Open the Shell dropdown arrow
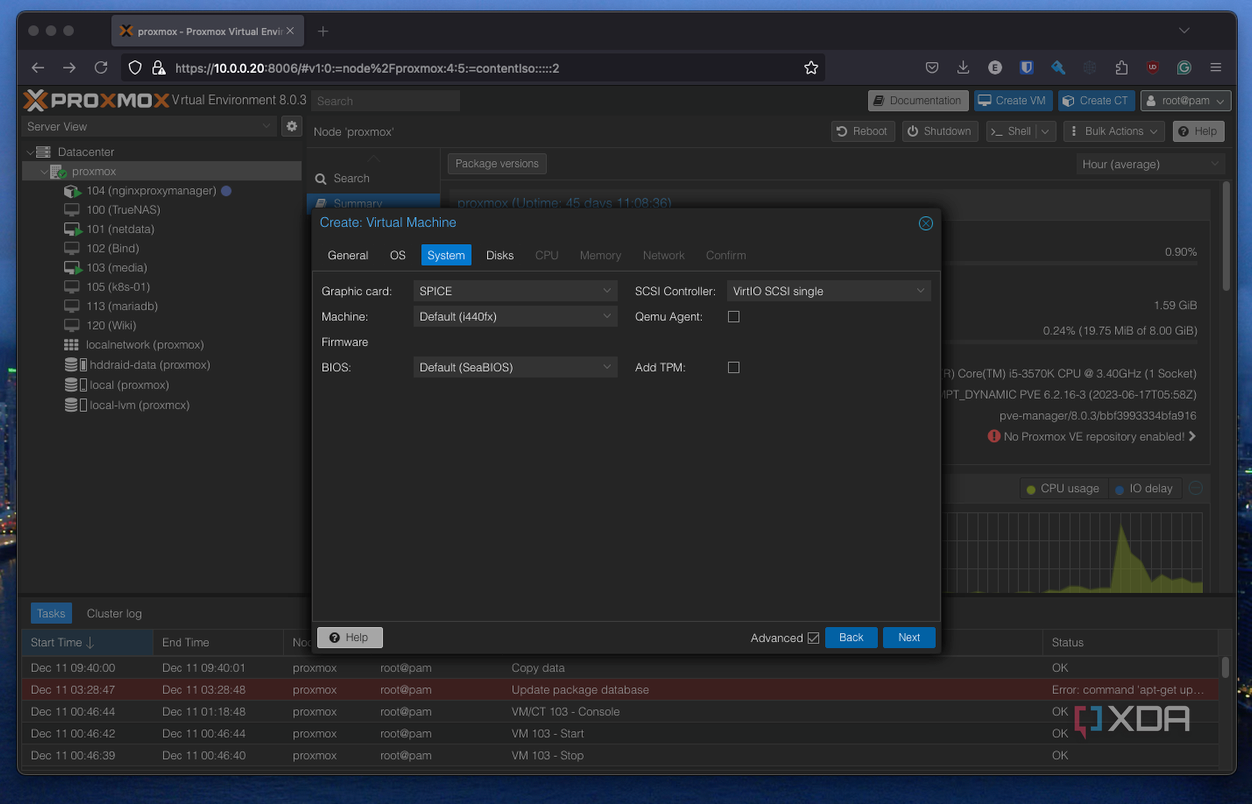This screenshot has height=804, width=1252. coord(1045,131)
